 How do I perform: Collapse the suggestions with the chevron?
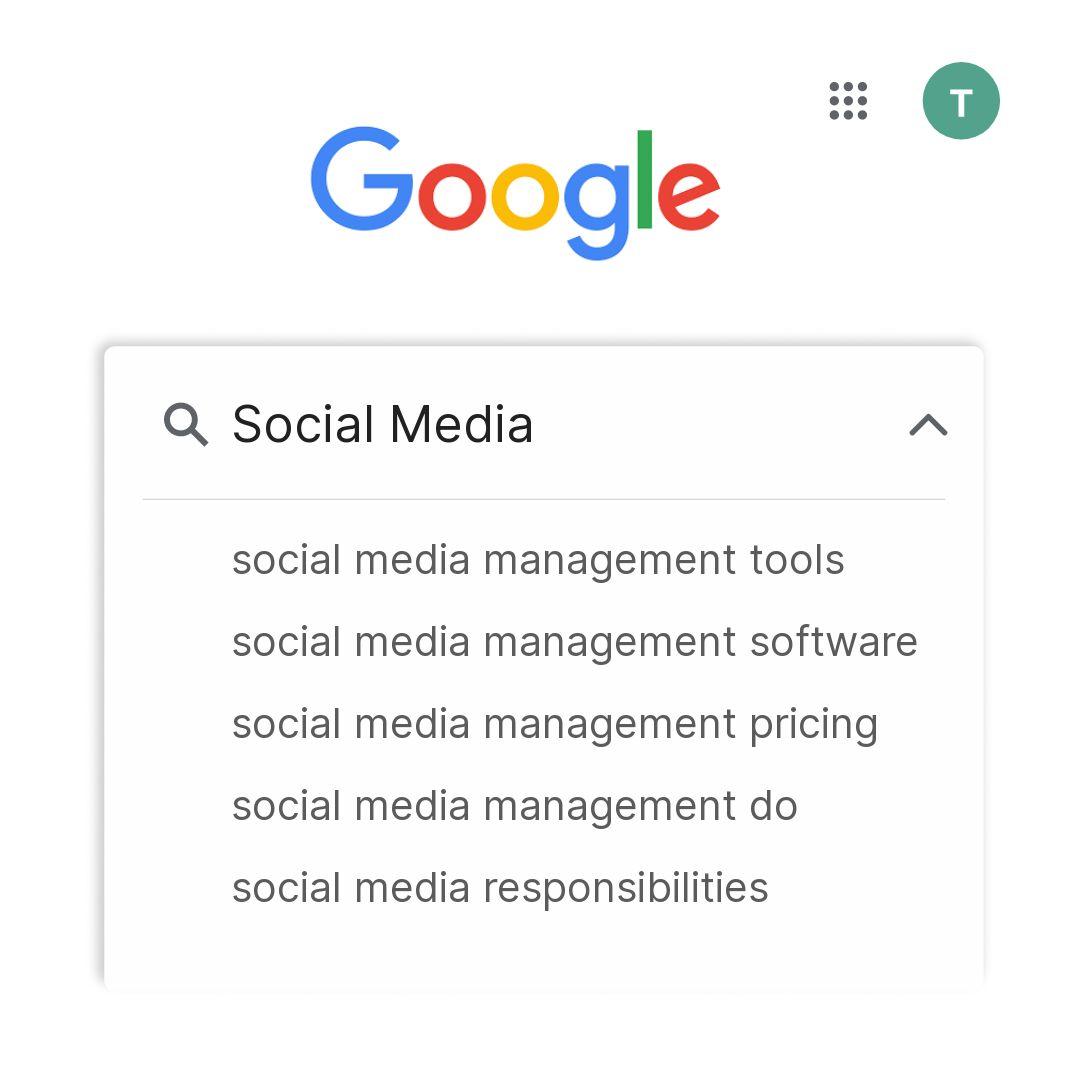point(929,425)
